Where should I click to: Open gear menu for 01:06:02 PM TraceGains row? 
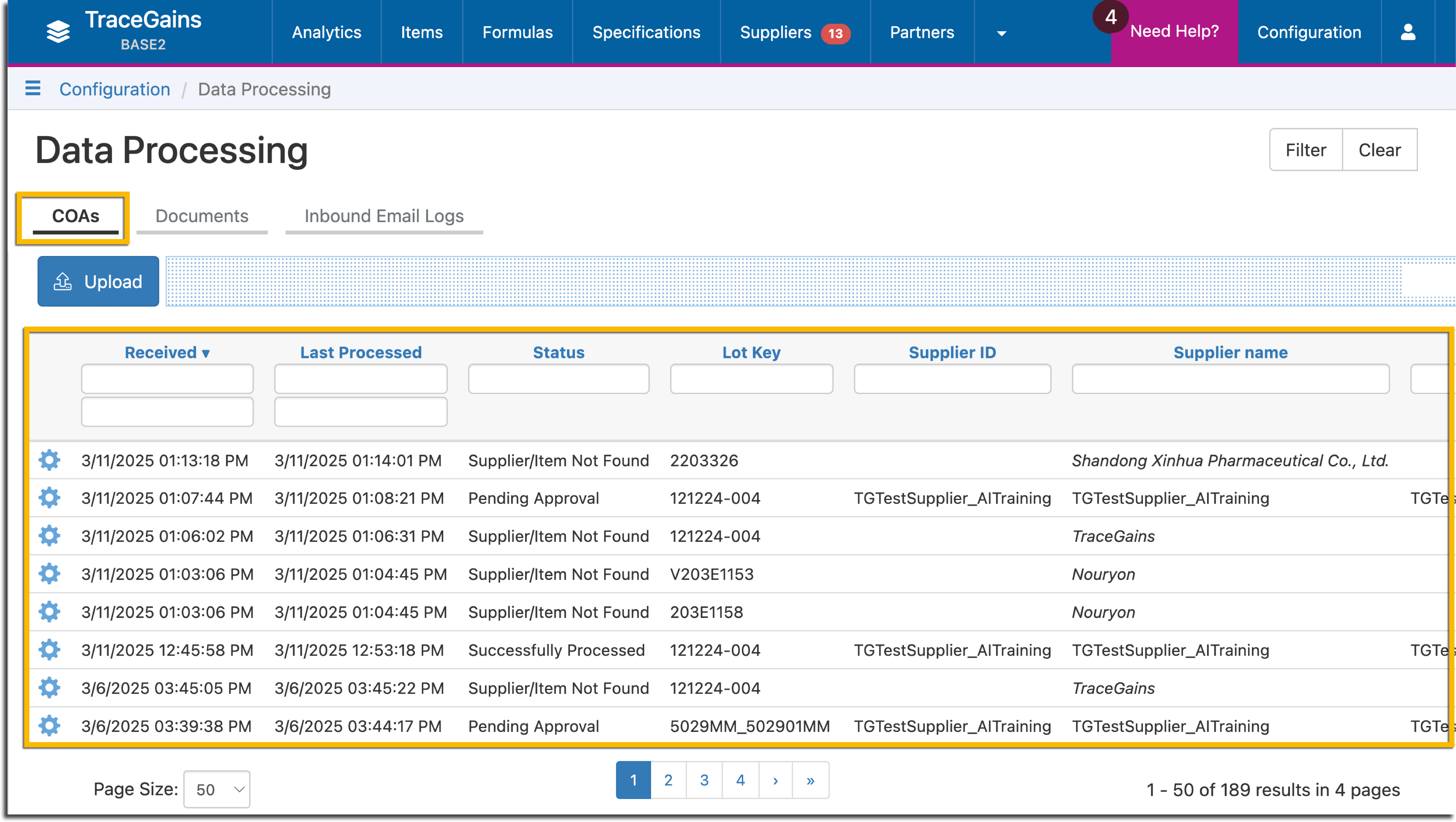click(49, 535)
